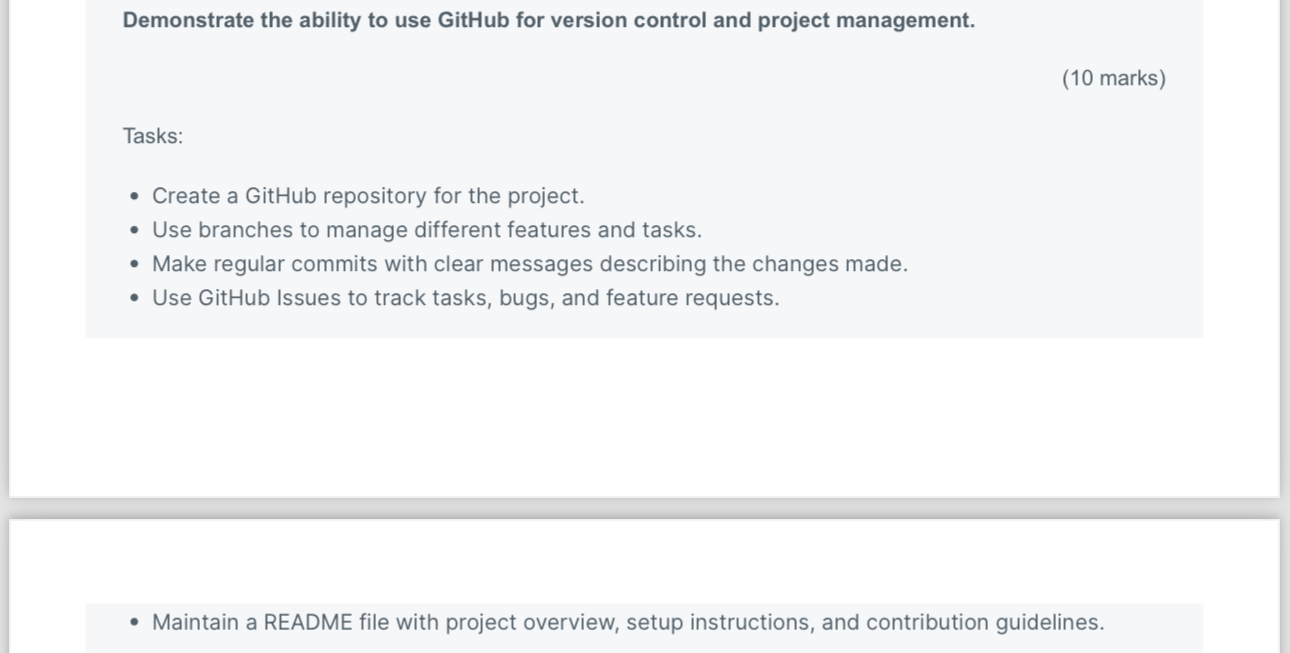The height and width of the screenshot is (653, 1290).
Task: Click the "Use GitHub Issues" line
Action: tap(465, 298)
